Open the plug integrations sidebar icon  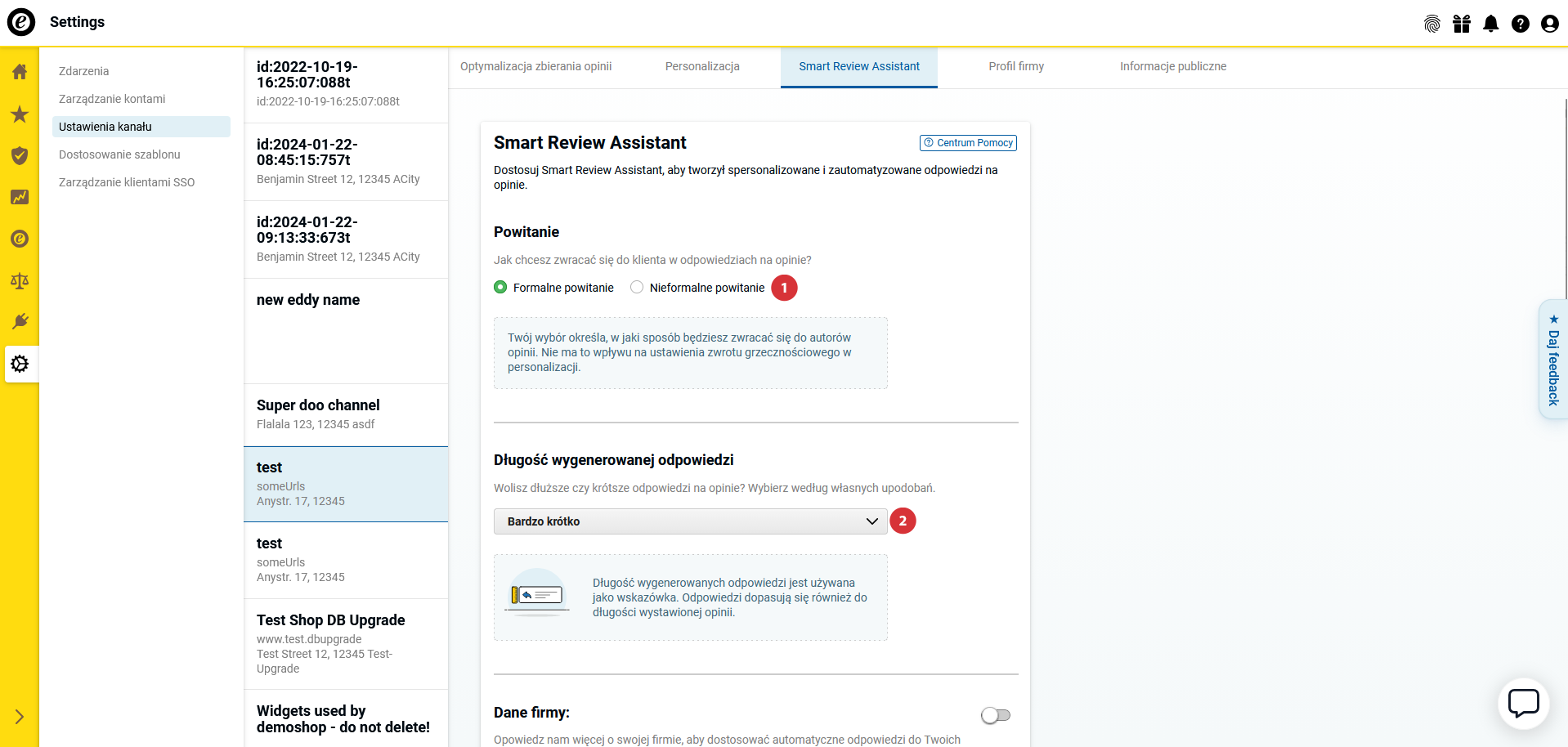[20, 321]
